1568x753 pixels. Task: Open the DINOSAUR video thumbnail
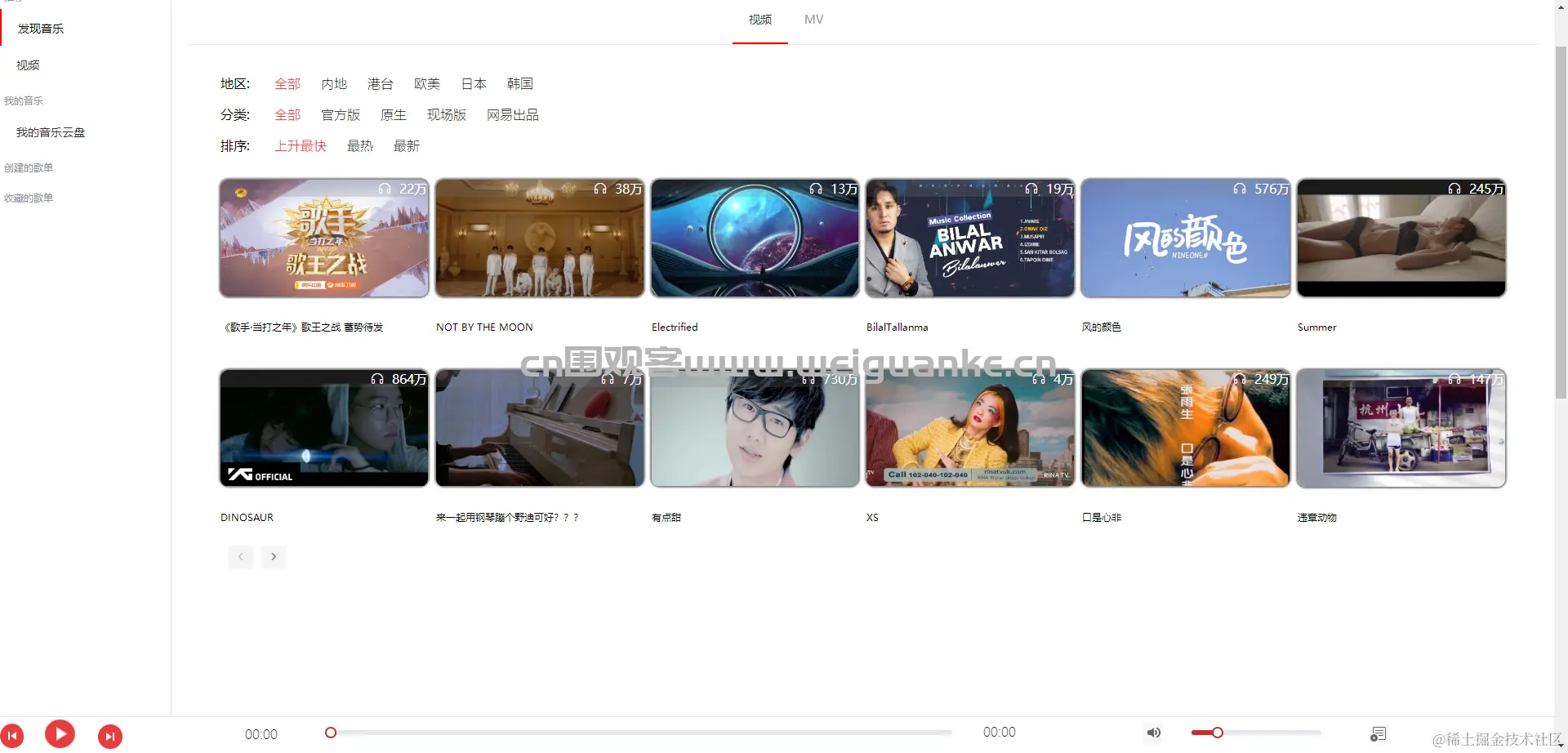point(324,428)
